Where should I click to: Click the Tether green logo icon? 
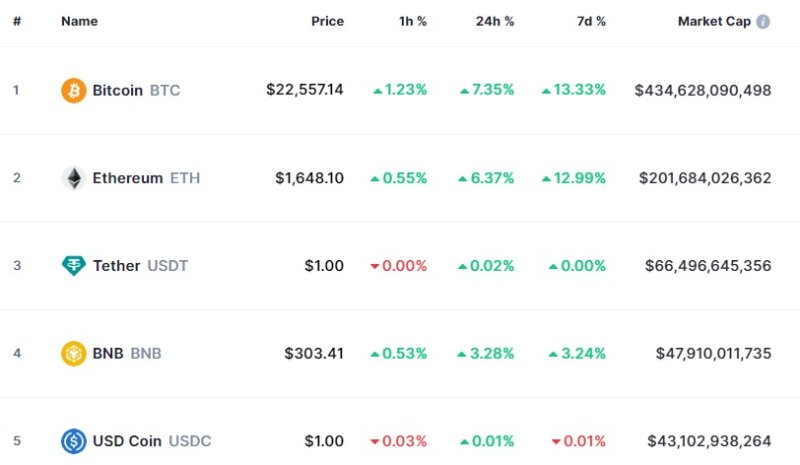(74, 266)
